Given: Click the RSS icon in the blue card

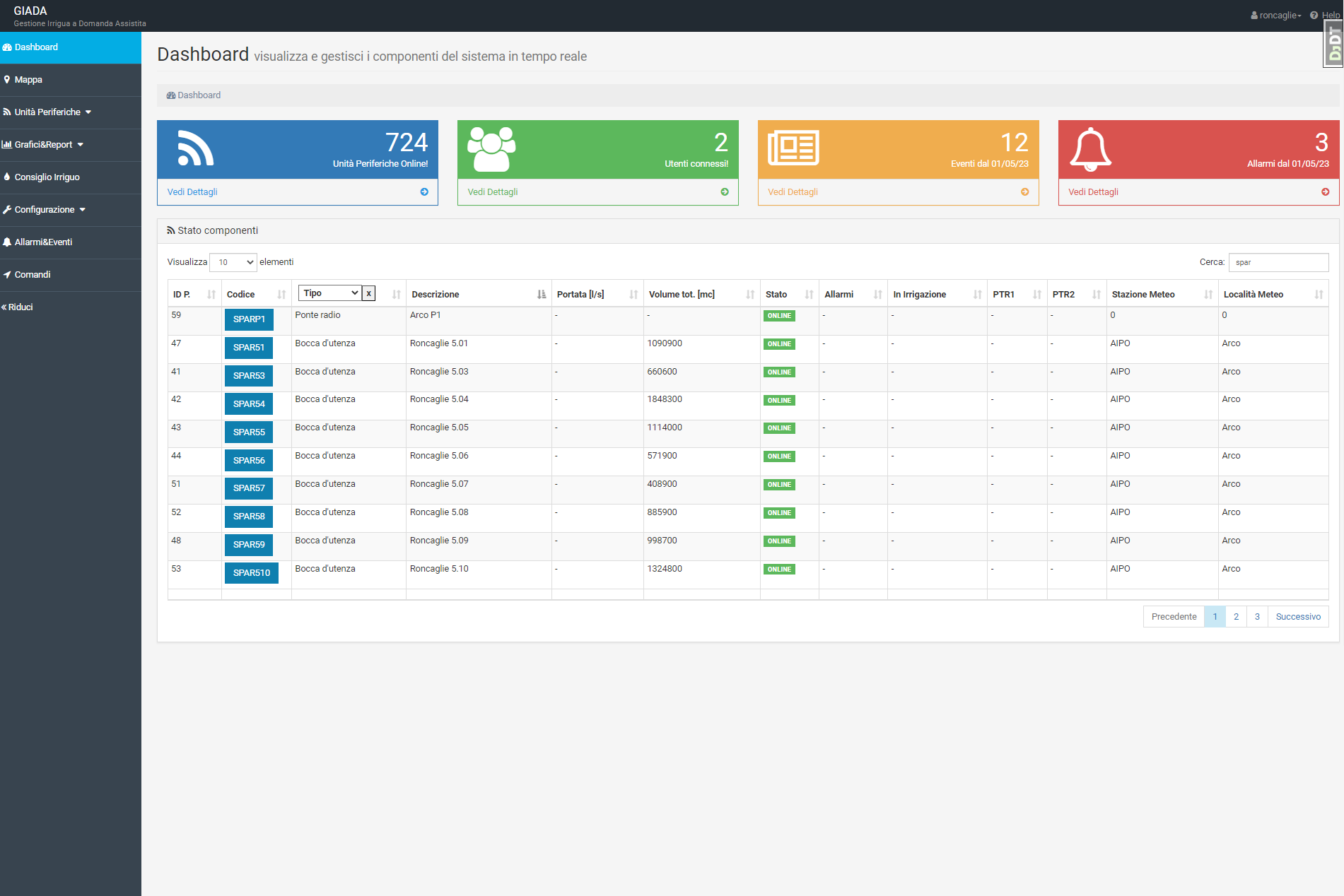Looking at the screenshot, I should (x=195, y=148).
